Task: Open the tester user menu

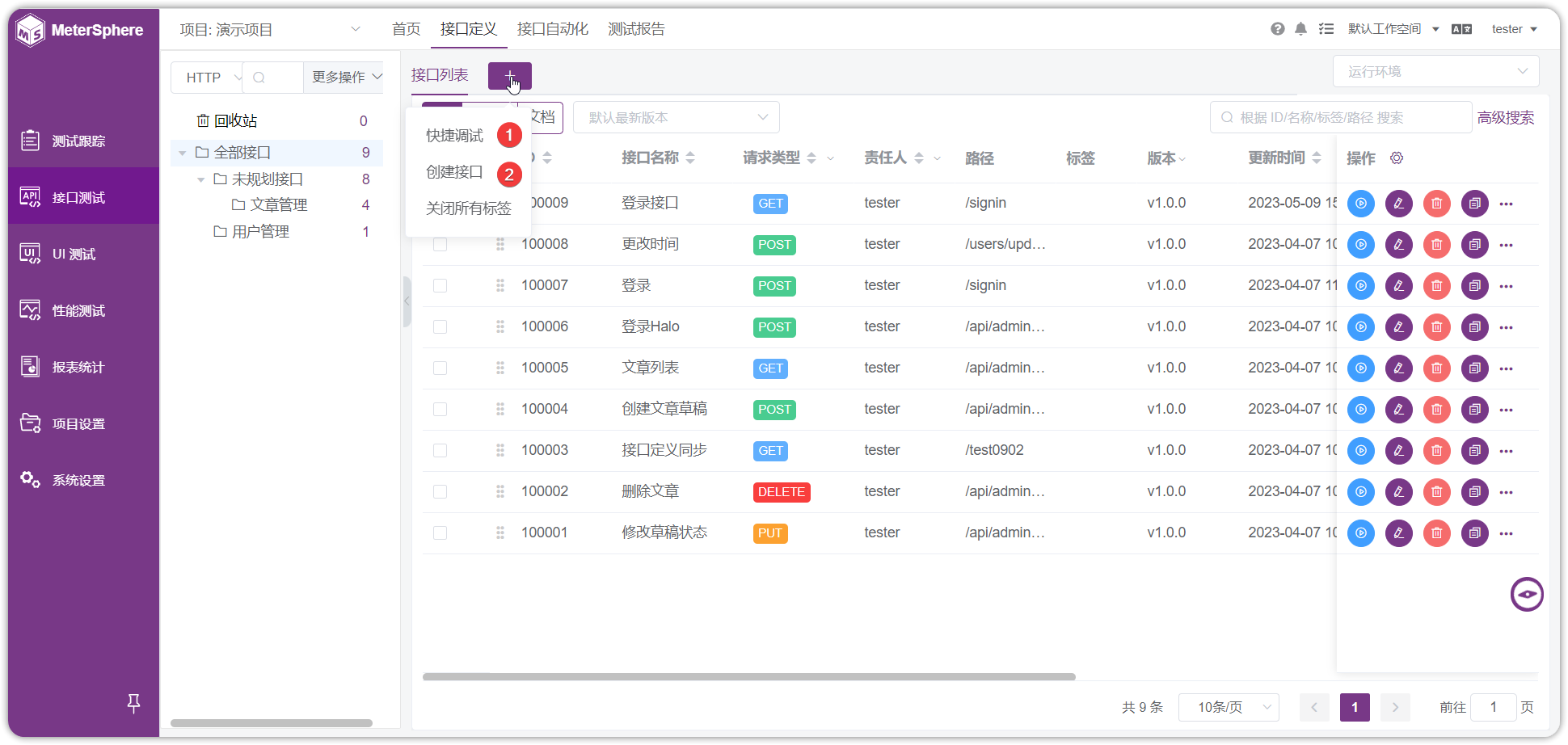Action: coord(1515,29)
